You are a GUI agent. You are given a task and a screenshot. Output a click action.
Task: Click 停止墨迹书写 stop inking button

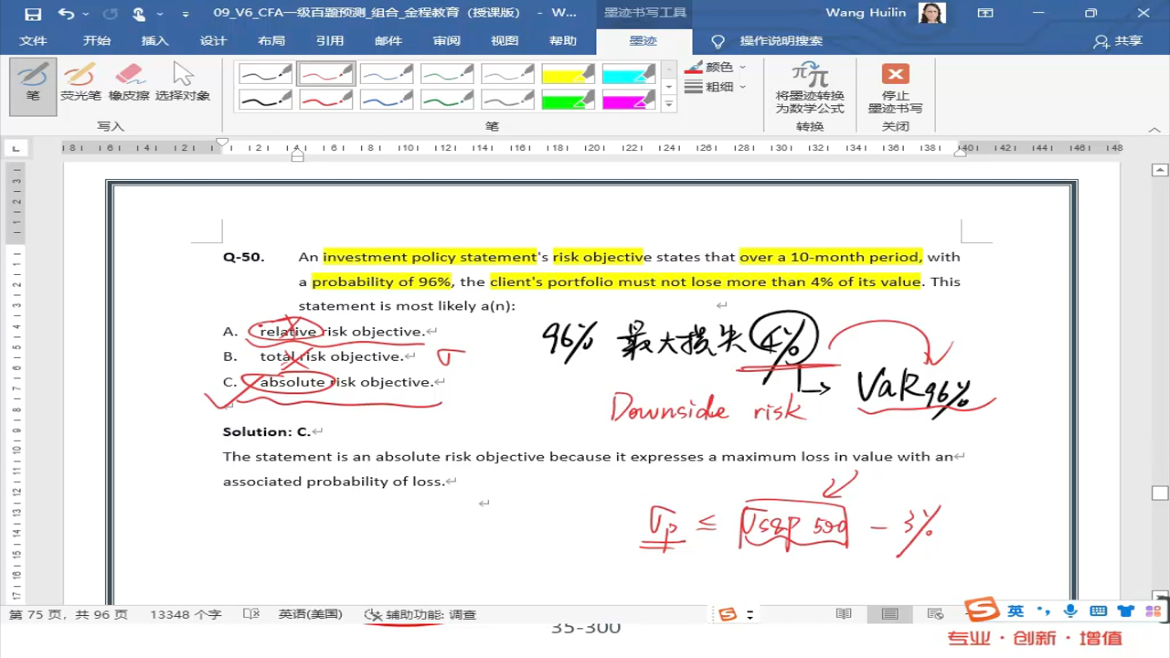[895, 88]
